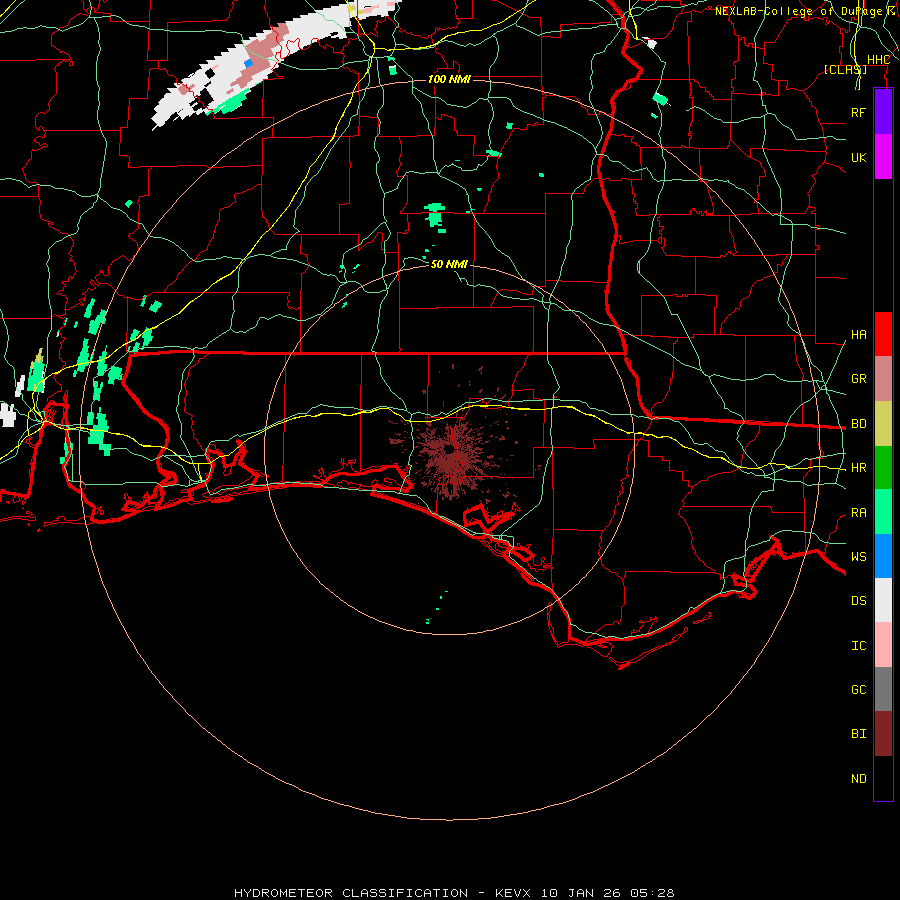The image size is (900, 900).
Task: Click the 'ND' legend label
Action: click(x=858, y=779)
